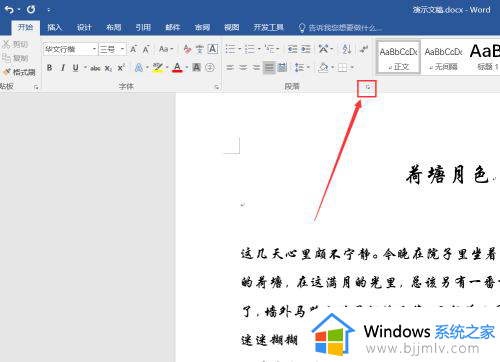This screenshot has width=500, height=362.
Task: Toggle underline formatting
Action: (x=76, y=68)
